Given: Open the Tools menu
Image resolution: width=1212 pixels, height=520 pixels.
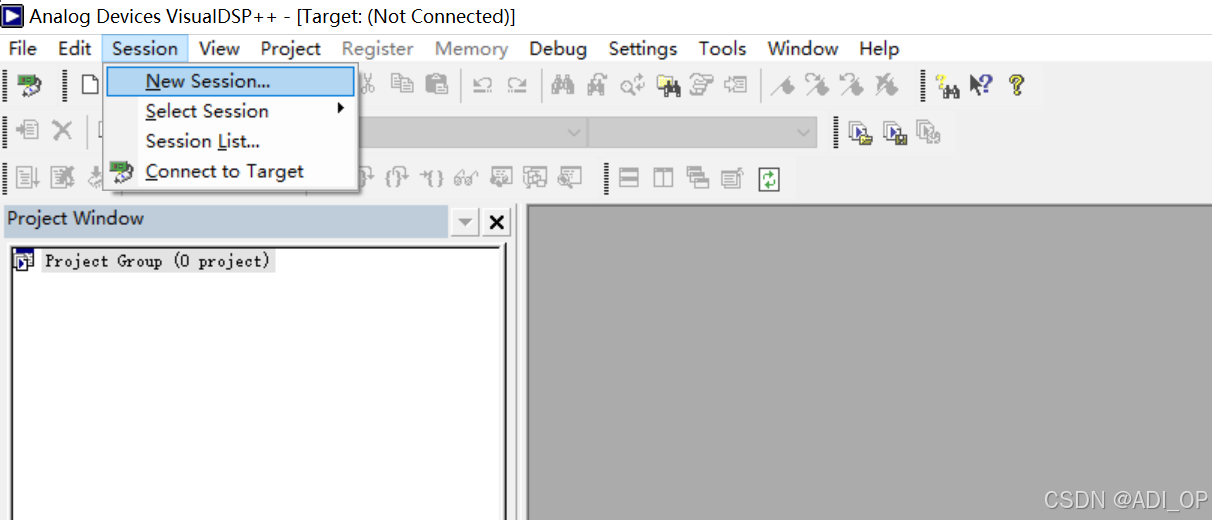Looking at the screenshot, I should pos(722,48).
